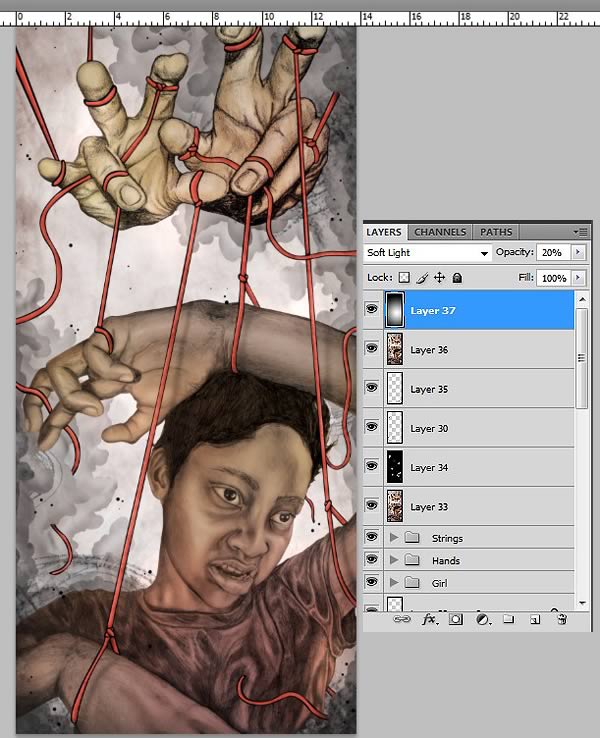Expand the Girl group
The height and width of the screenshot is (738, 600).
(x=394, y=582)
